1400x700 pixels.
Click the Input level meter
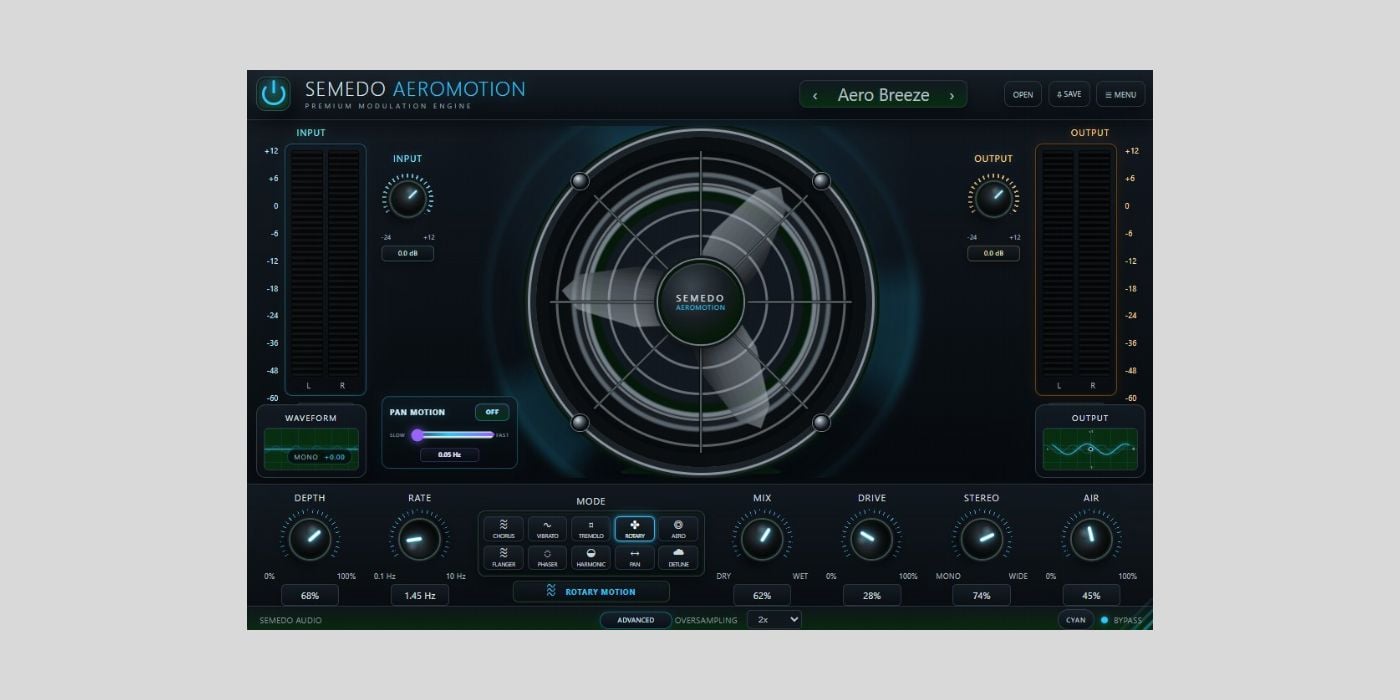(325, 269)
